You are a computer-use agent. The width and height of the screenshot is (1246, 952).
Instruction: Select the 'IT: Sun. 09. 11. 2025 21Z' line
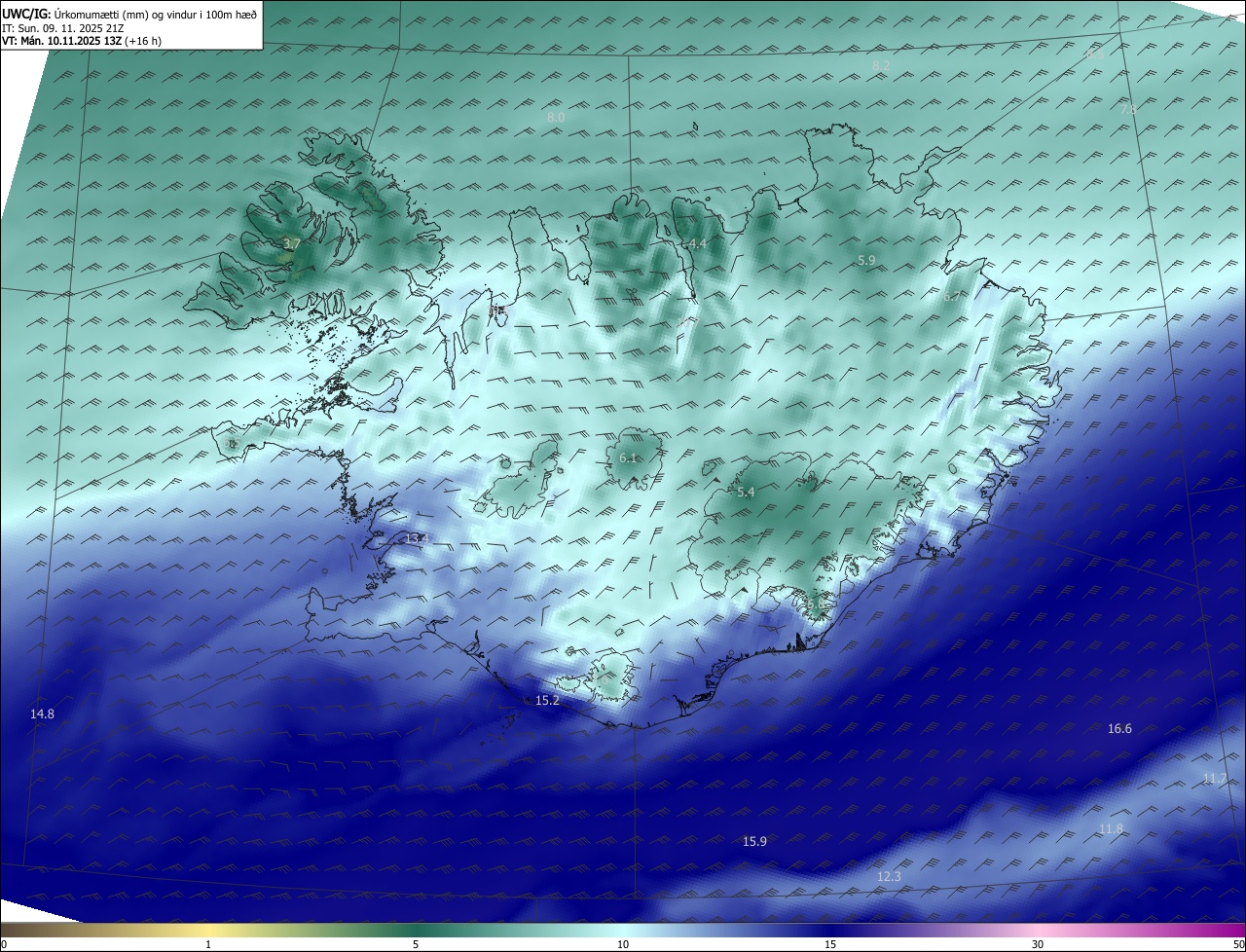pos(60,28)
